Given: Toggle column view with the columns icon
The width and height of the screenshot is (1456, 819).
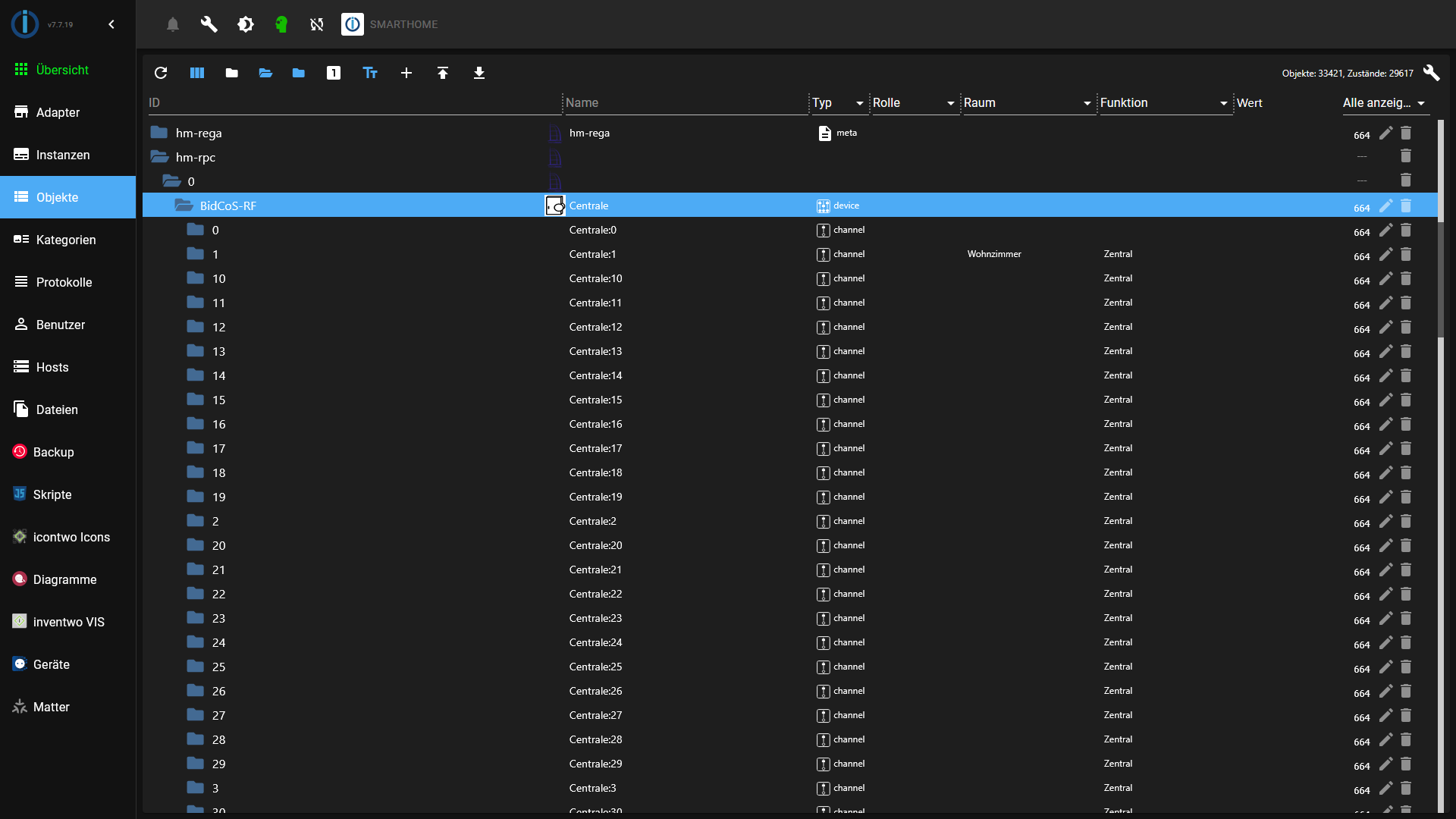Looking at the screenshot, I should click(196, 73).
